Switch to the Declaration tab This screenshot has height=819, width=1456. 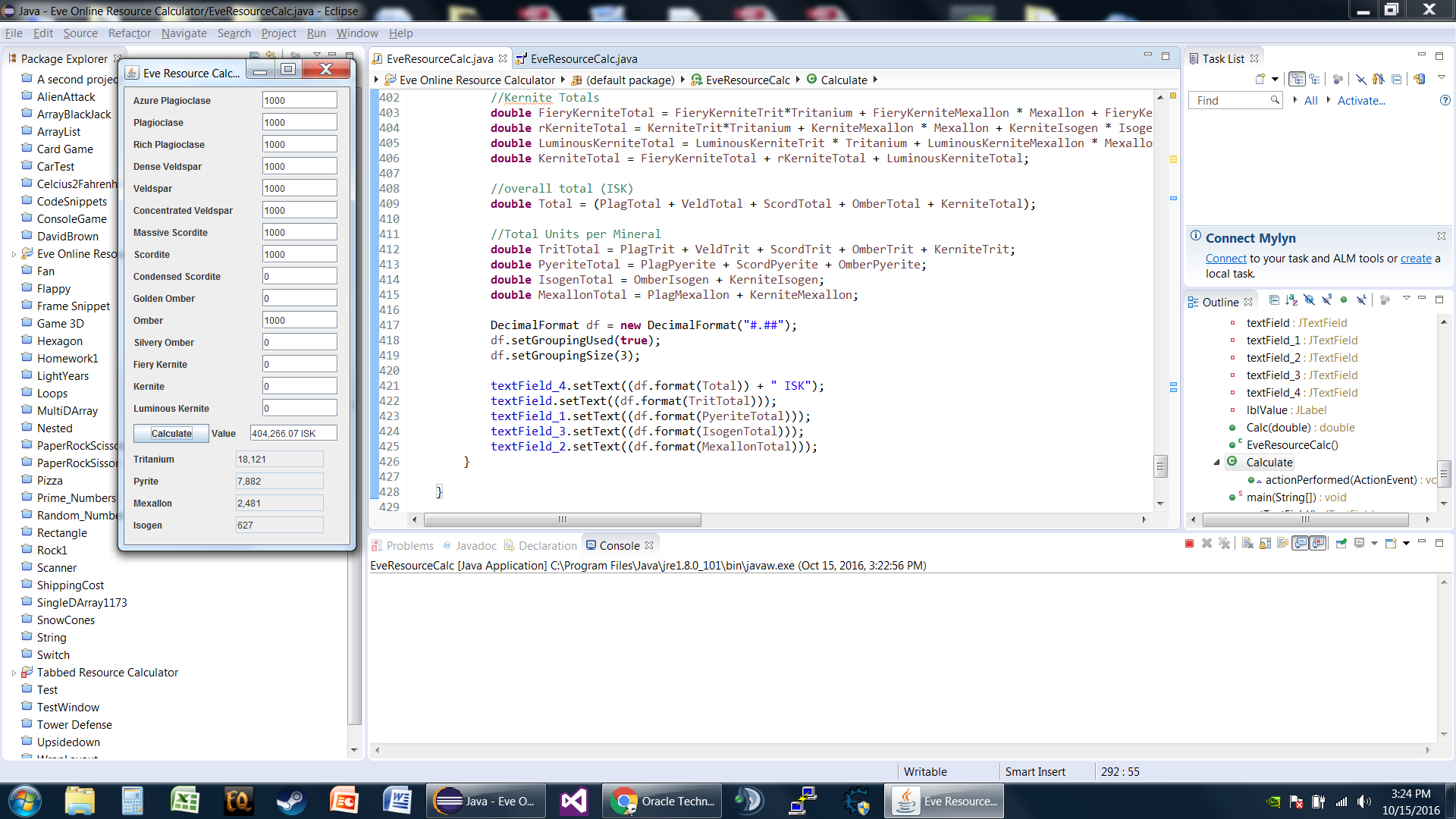pos(540,545)
